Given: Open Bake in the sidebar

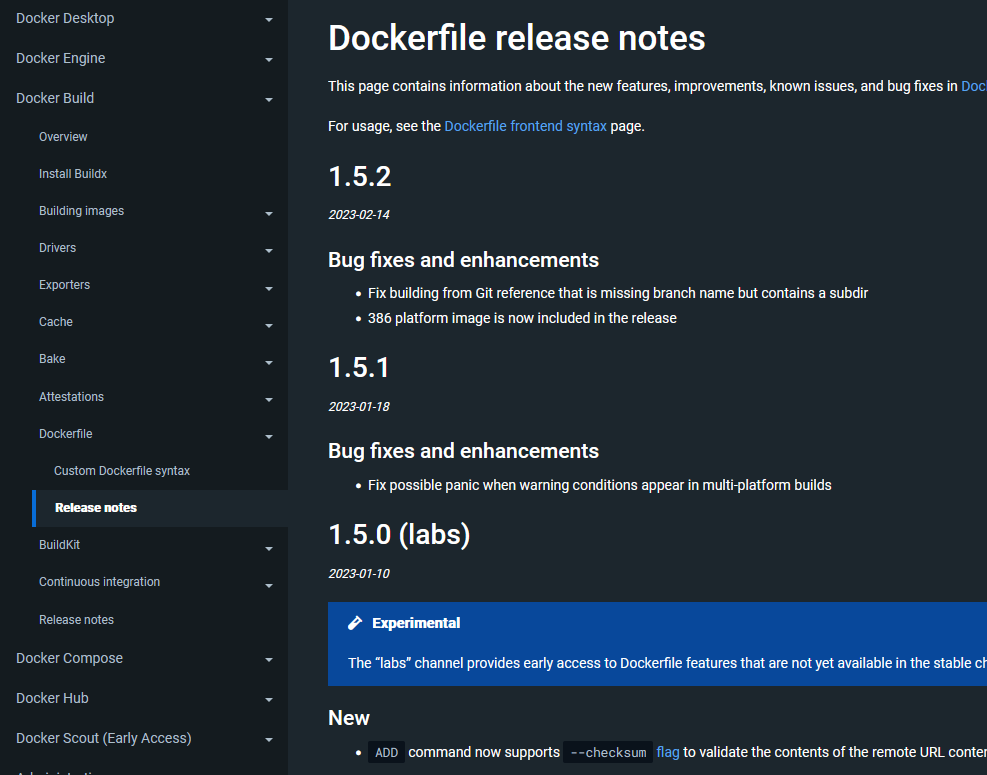Looking at the screenshot, I should tap(52, 359).
